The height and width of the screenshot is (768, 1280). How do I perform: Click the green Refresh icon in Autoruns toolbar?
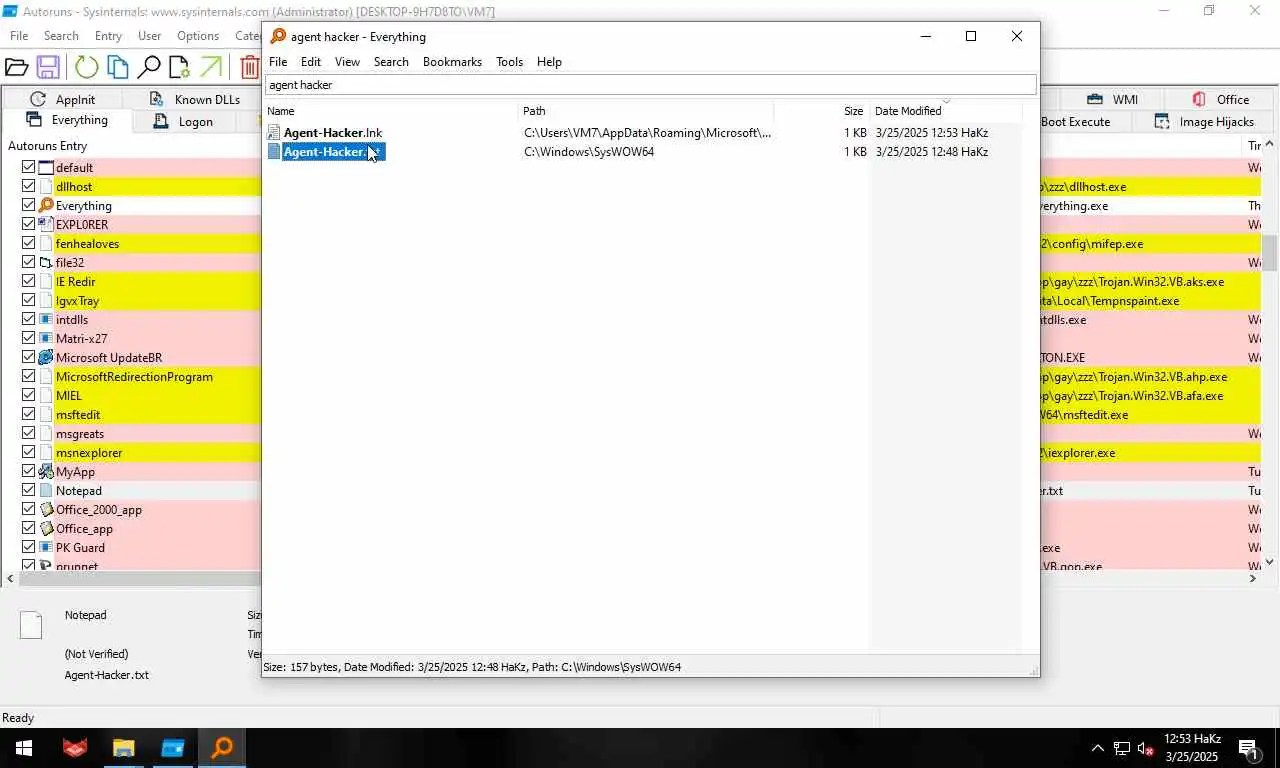pos(87,68)
